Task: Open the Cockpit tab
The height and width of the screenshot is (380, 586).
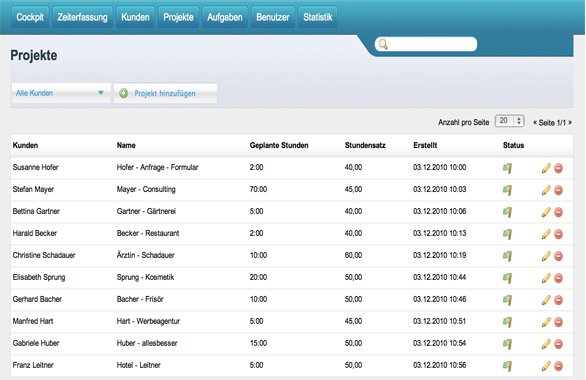Action: tap(30, 17)
